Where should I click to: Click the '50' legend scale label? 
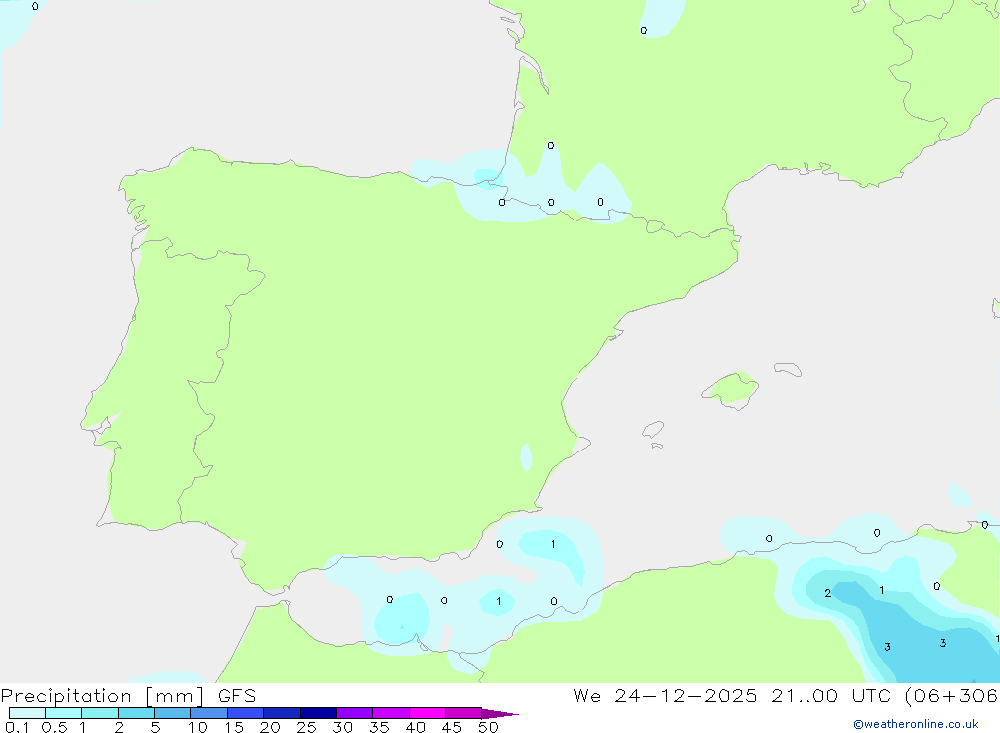[488, 727]
